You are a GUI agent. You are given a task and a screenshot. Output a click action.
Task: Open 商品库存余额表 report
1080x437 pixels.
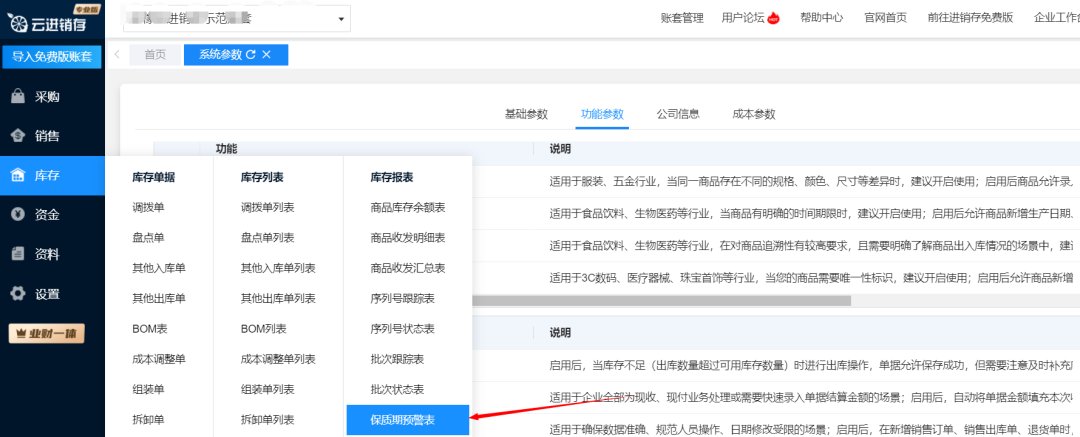(408, 207)
